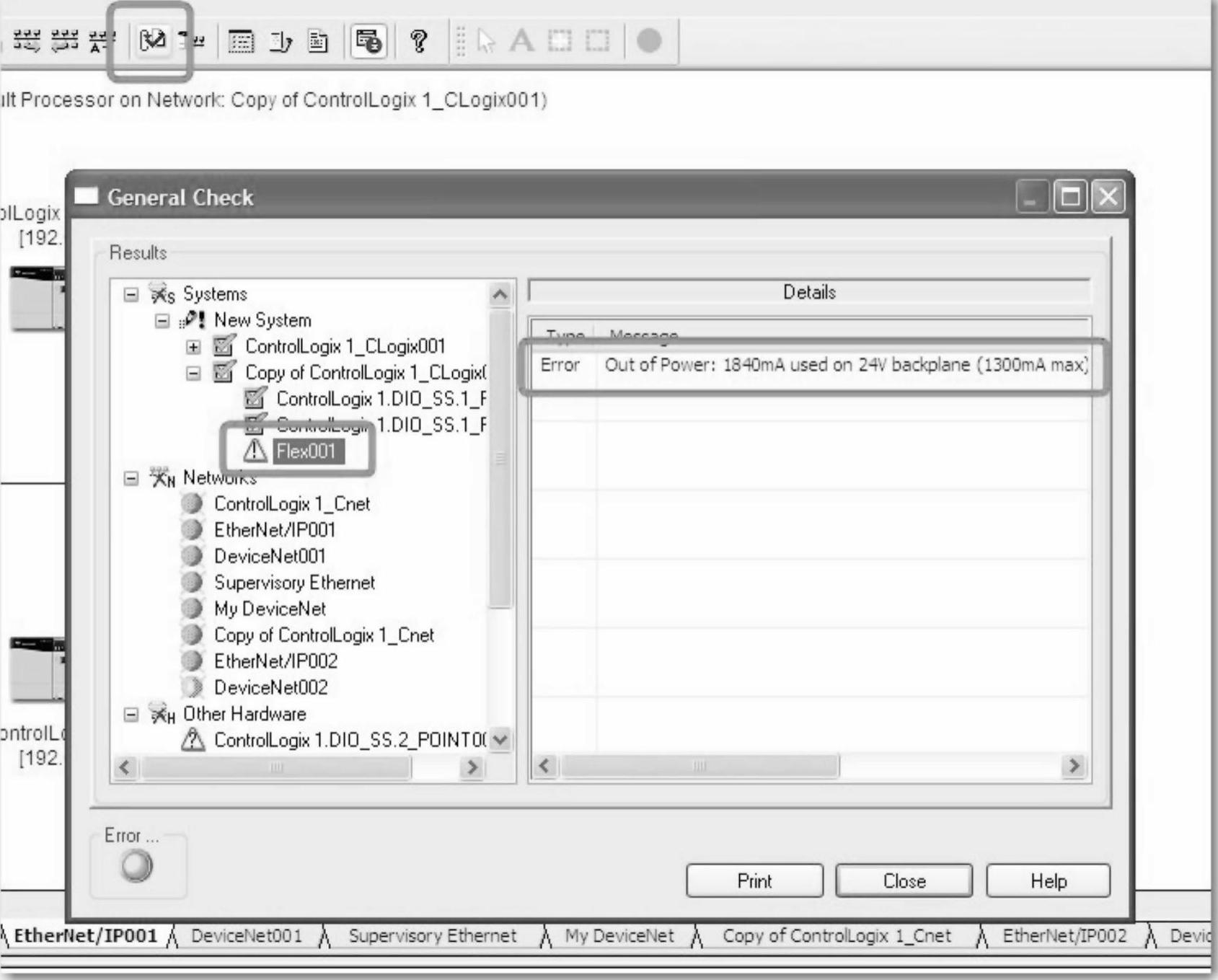Toggle the pressed window toolbar button
The height and width of the screenshot is (980, 1218).
369,41
